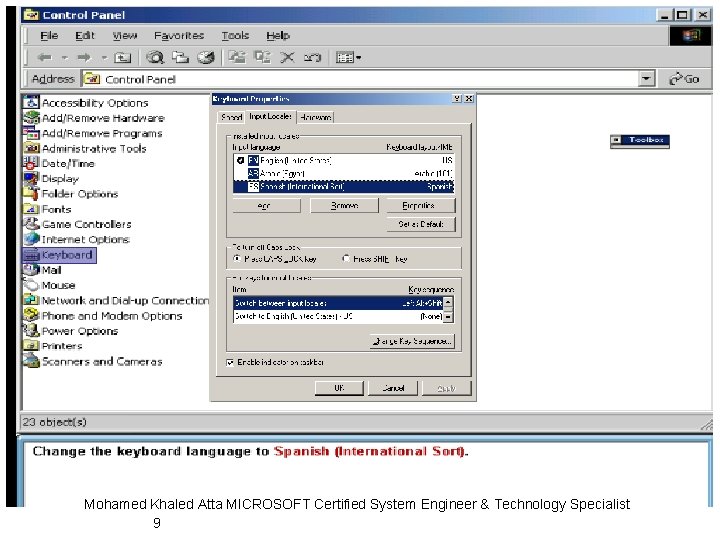Viewport: 720px width, 540px height.
Task: Click the Set as Default button
Action: click(421, 224)
